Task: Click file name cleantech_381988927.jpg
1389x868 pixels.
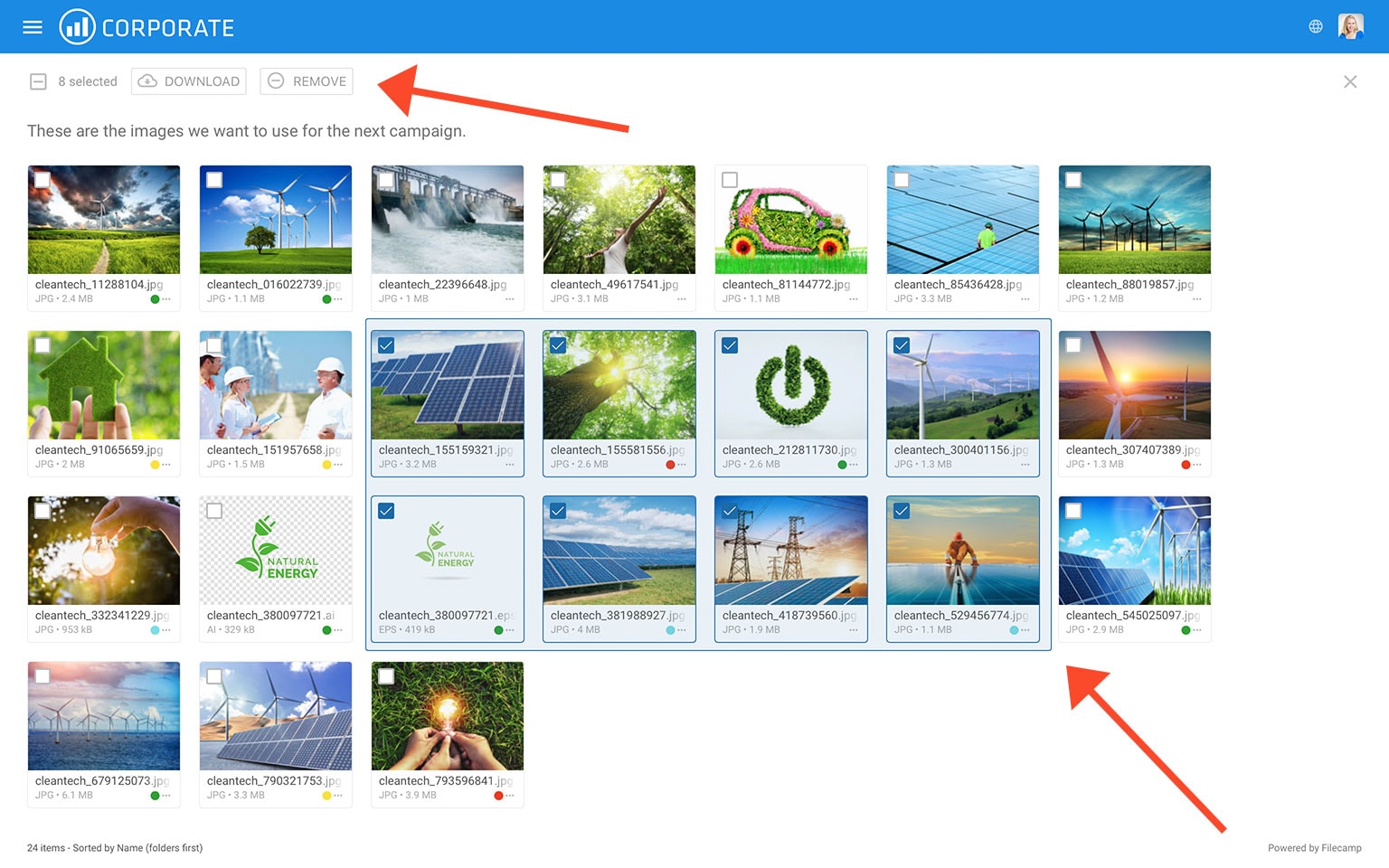Action: [x=618, y=615]
